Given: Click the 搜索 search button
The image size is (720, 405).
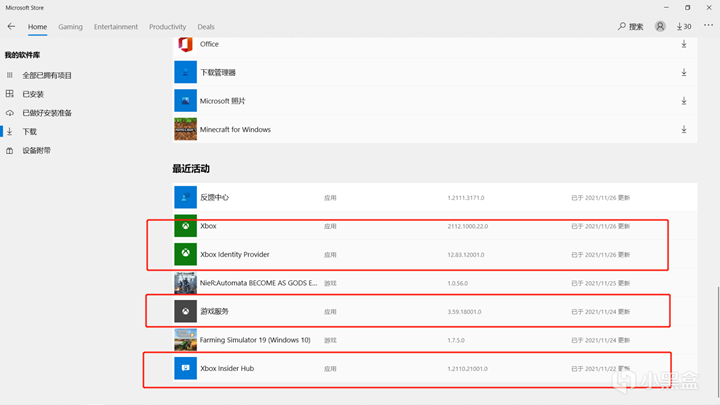Looking at the screenshot, I should click(631, 27).
